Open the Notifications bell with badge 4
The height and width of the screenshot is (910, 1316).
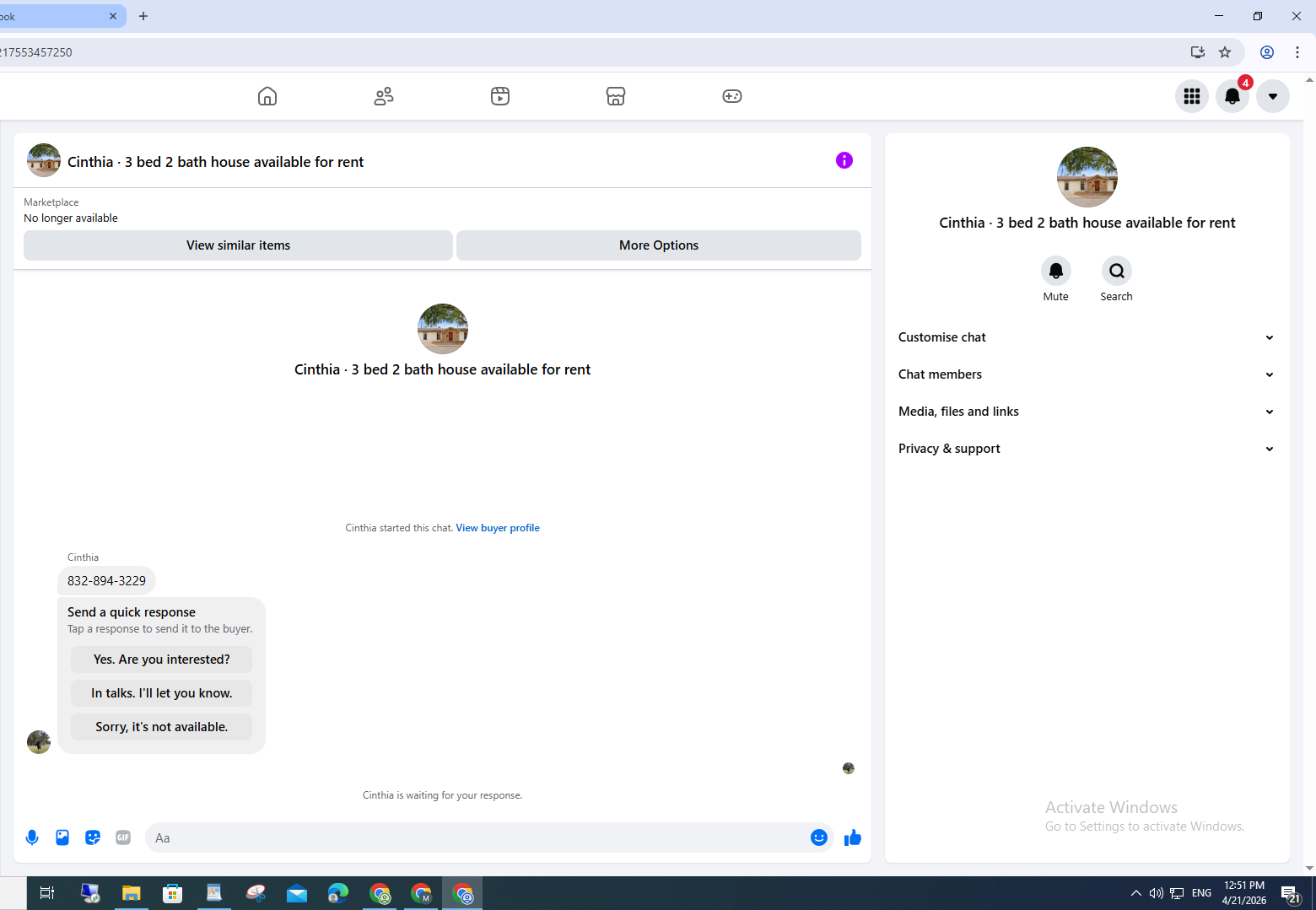1232,96
